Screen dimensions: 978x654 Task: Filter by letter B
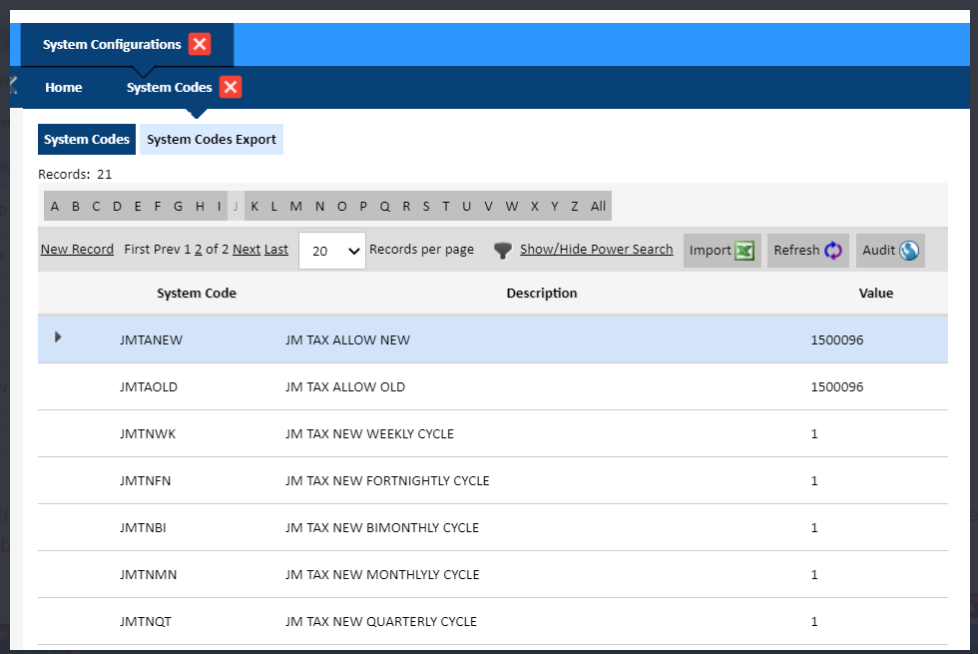point(75,206)
